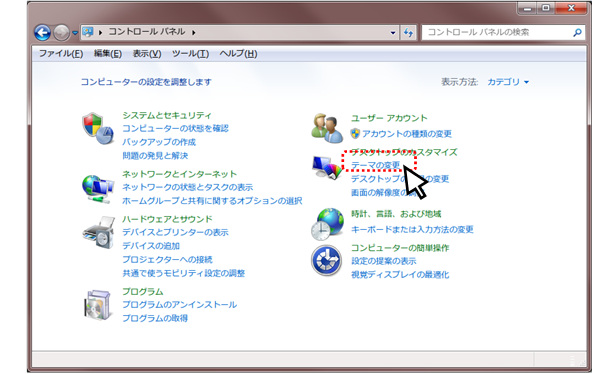
Task: Open デバイスとプリンターの表示 link
Action: (x=175, y=232)
